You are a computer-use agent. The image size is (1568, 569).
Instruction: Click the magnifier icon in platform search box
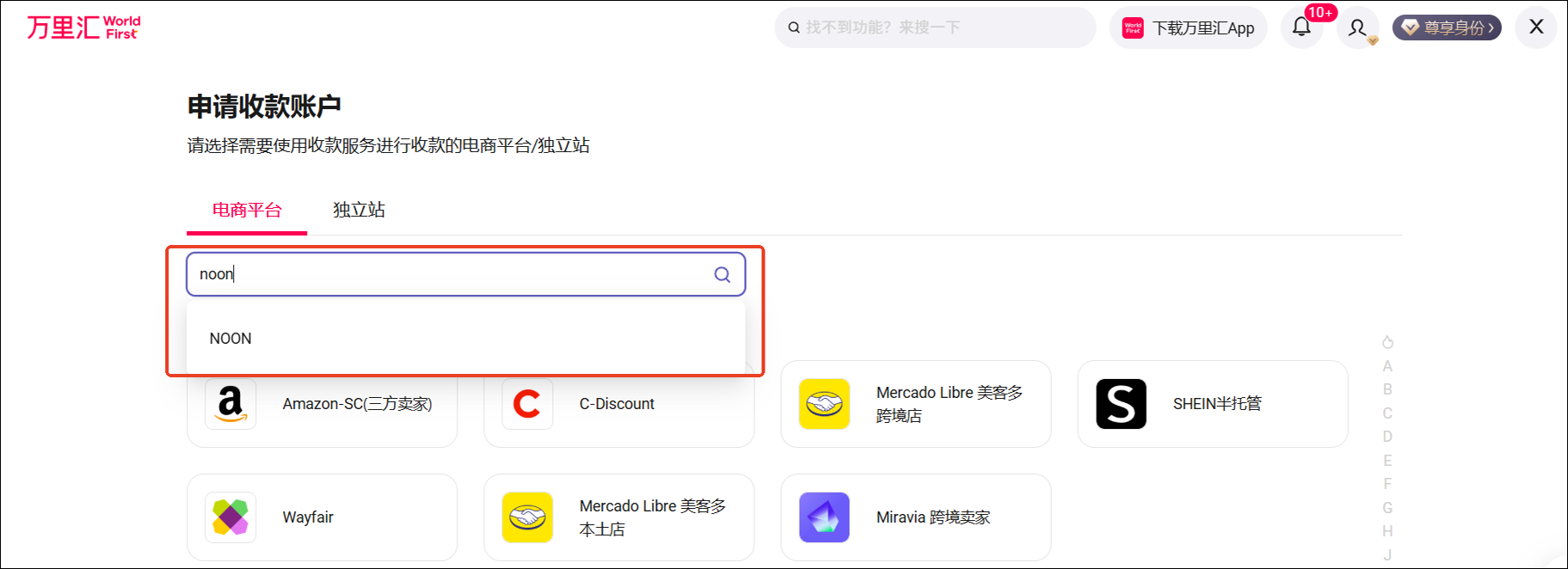[722, 274]
